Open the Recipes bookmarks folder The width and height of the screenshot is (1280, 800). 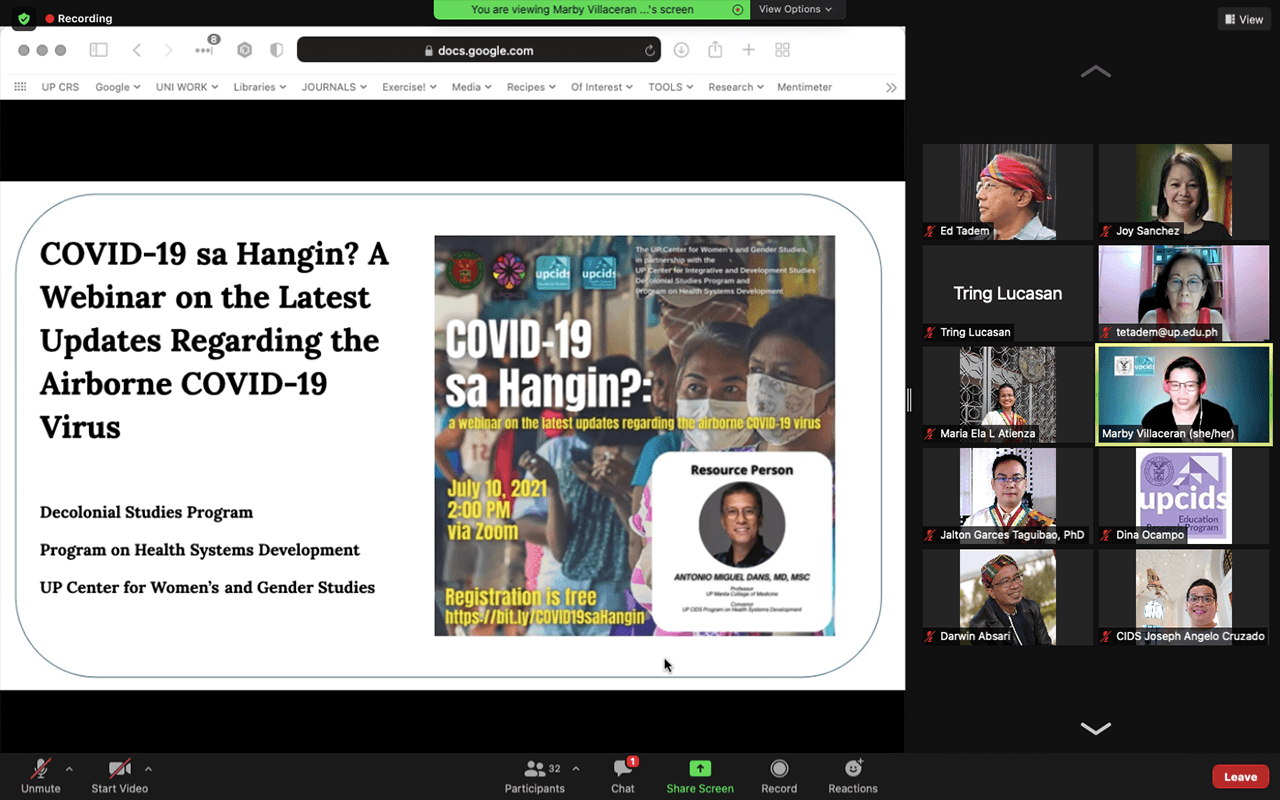click(531, 87)
